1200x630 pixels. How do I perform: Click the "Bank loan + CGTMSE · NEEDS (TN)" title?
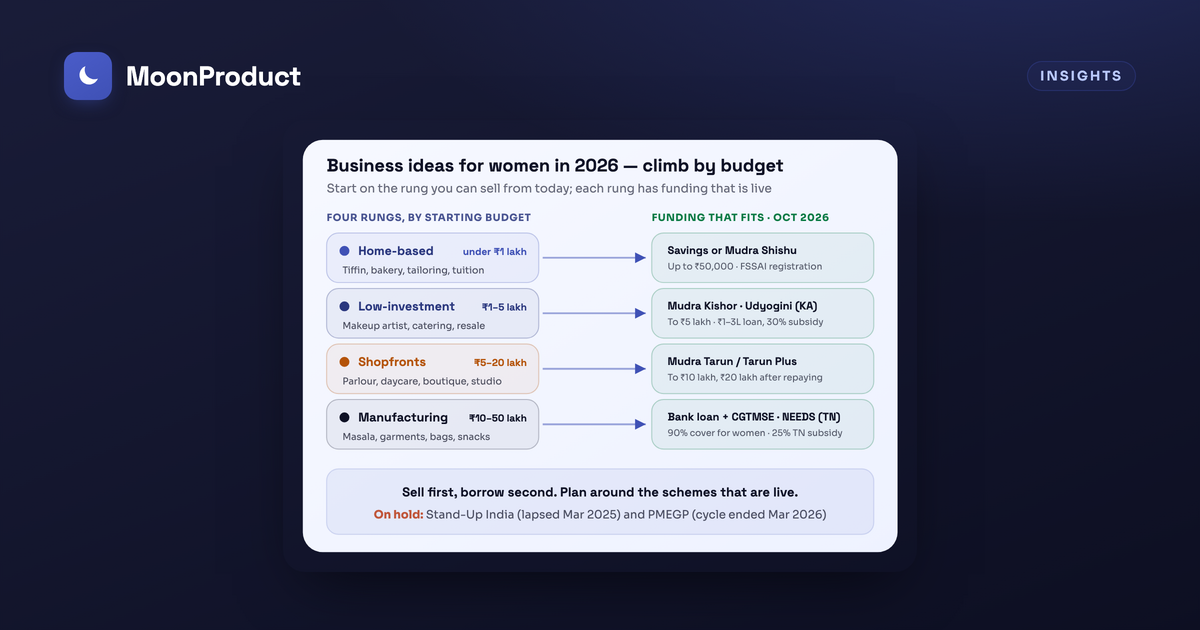click(x=754, y=417)
